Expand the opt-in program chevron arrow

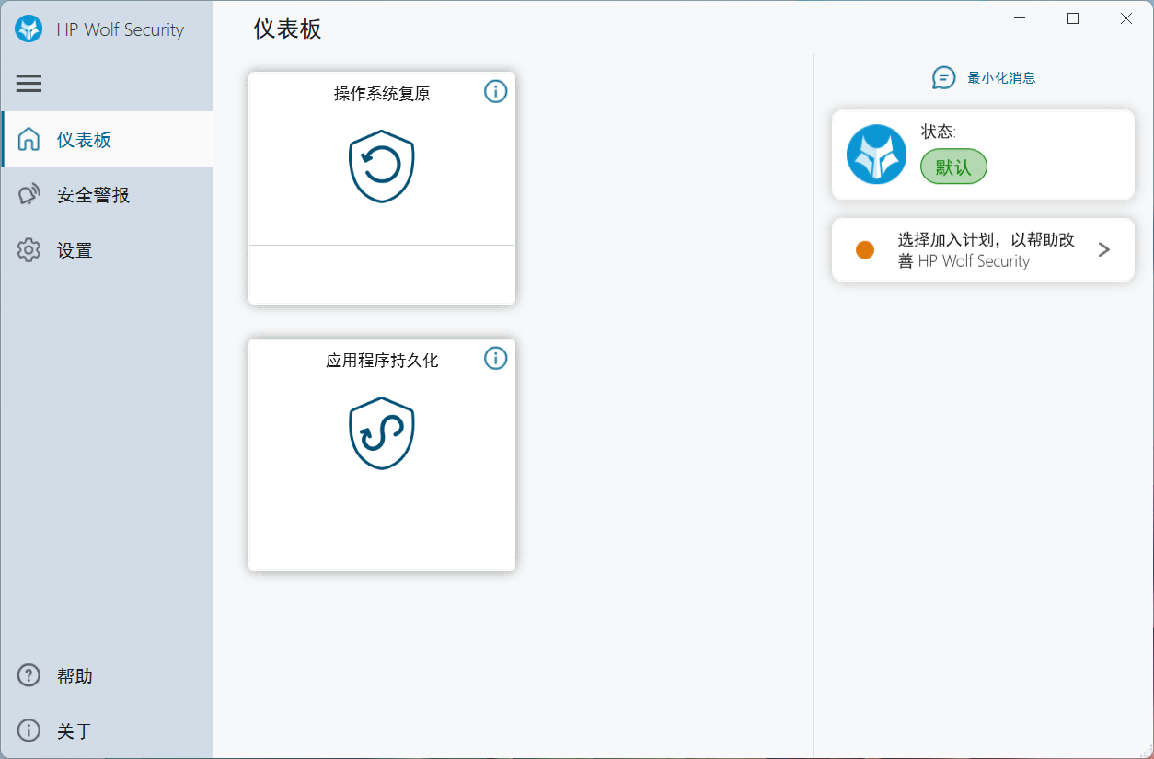pos(1104,250)
